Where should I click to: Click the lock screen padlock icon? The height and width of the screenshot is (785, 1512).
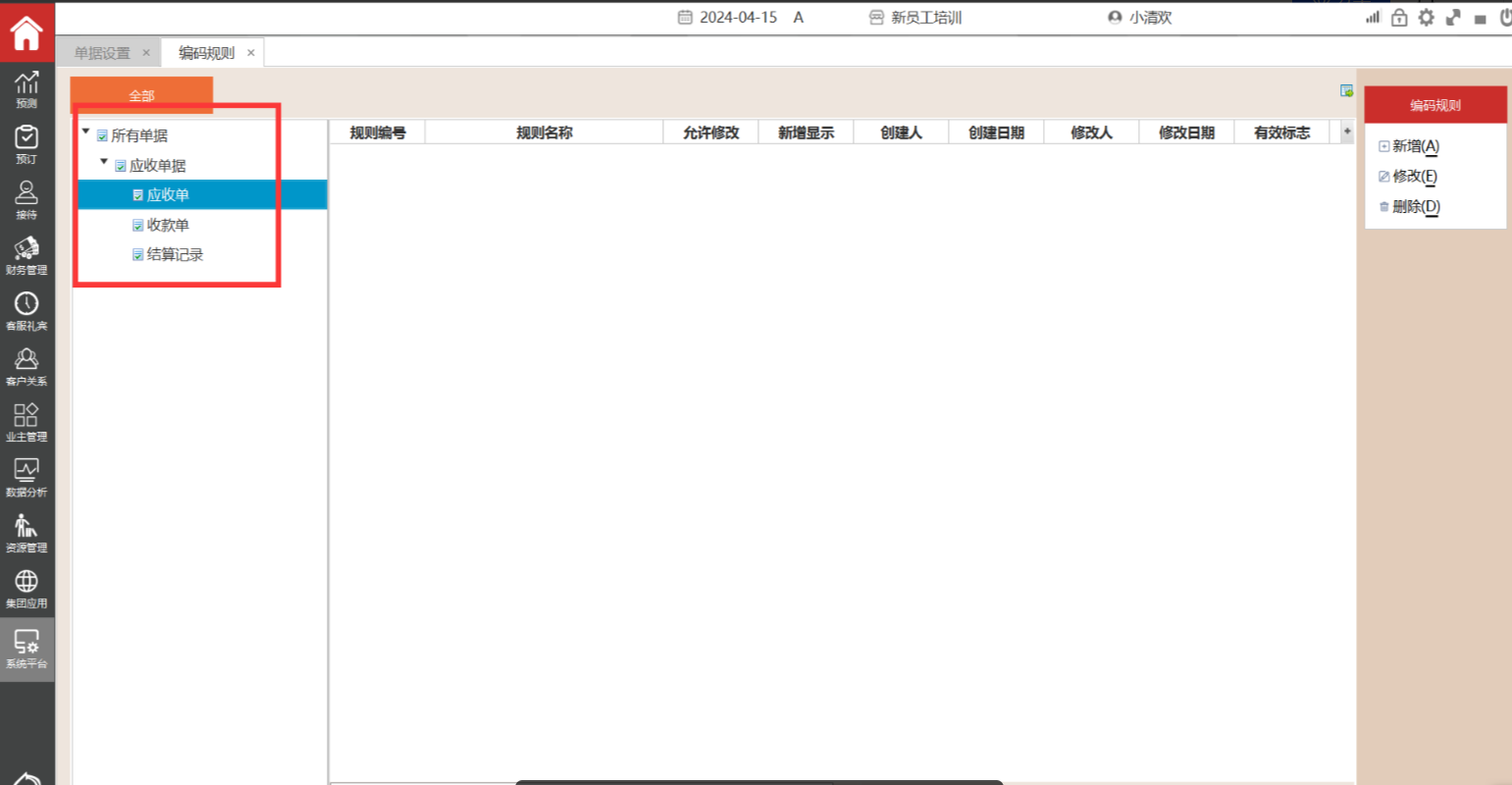coord(1399,18)
